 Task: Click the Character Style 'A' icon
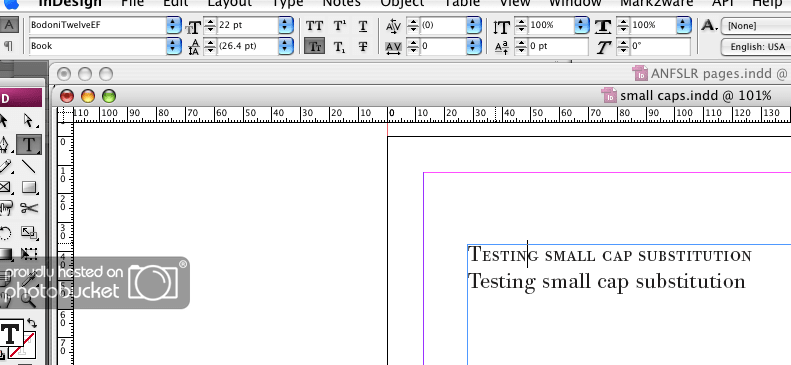709,25
